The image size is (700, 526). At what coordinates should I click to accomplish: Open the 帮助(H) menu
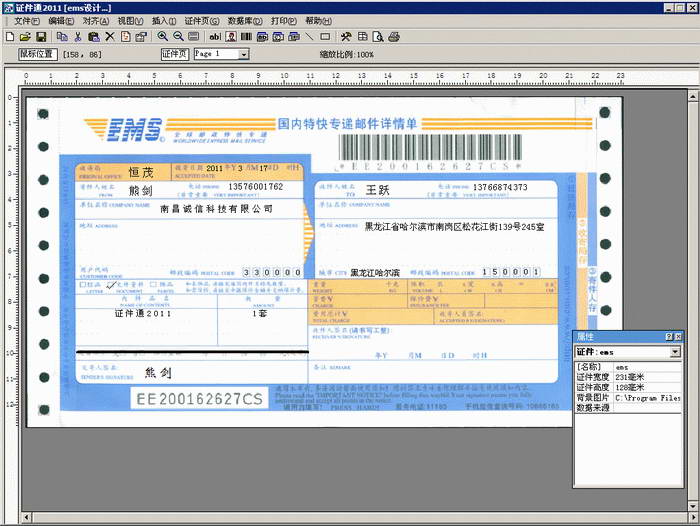pos(318,21)
